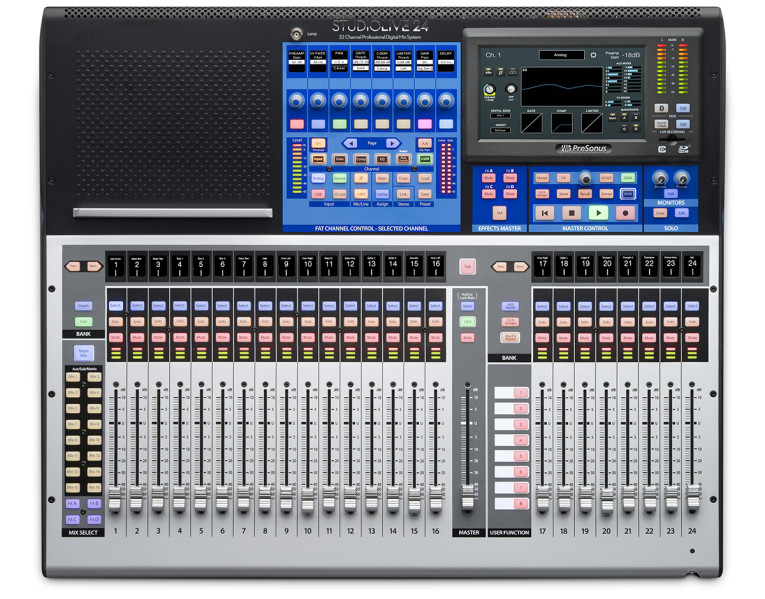Open the Digital Send selector on touchscreen

tap(500, 116)
